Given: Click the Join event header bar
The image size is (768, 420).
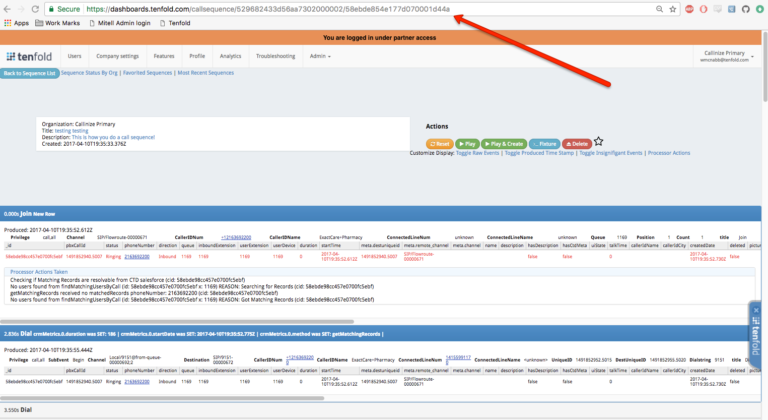Looking at the screenshot, I should tap(381, 214).
